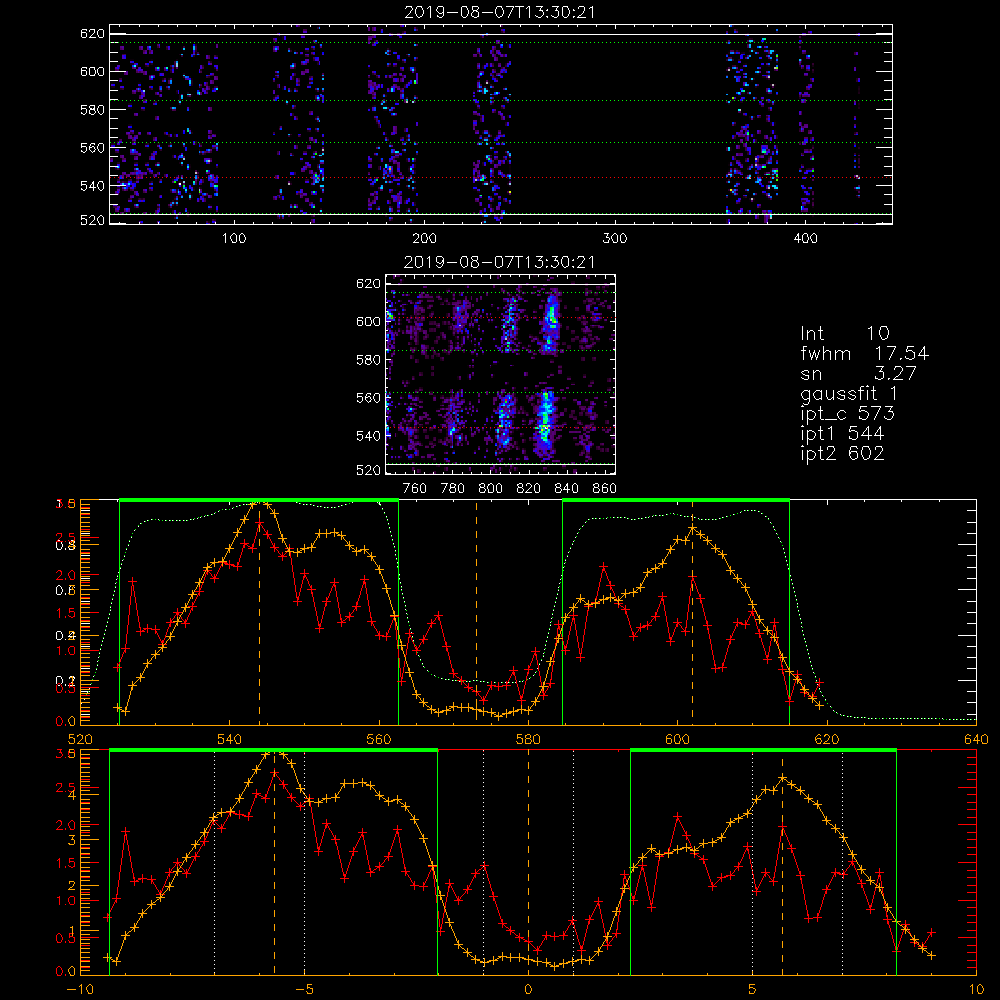1000x1000 pixels.
Task: Click the 'ipt2 602' entry
Action: tap(842, 453)
